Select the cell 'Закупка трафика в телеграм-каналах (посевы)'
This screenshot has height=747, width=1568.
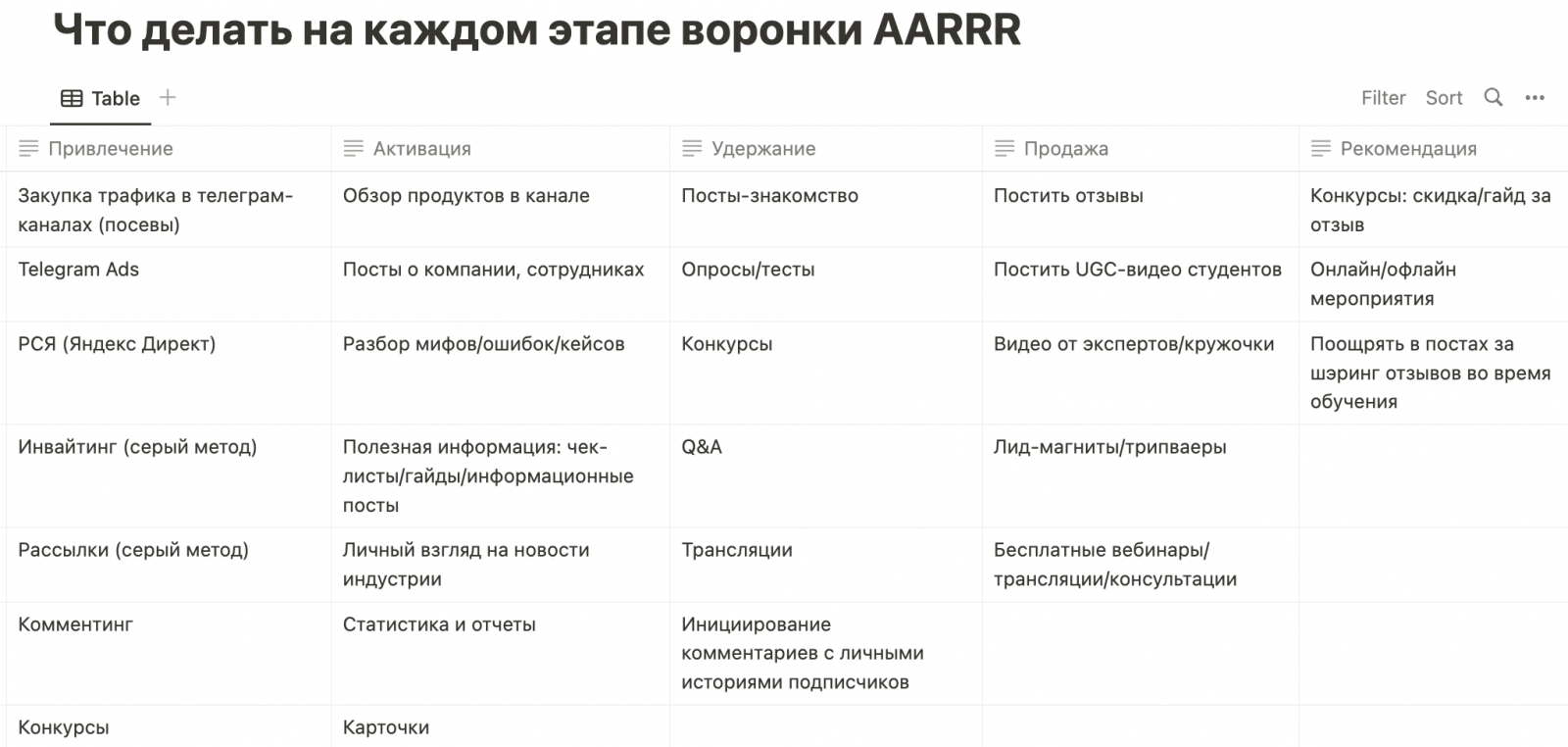click(169, 210)
